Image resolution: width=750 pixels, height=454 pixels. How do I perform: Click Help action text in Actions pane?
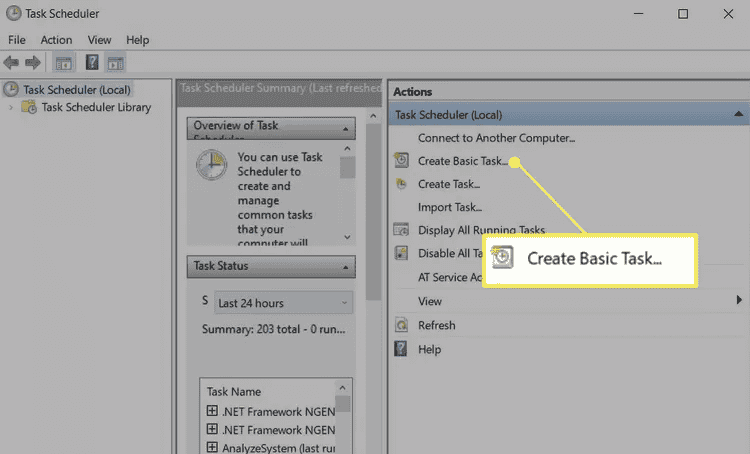(430, 349)
